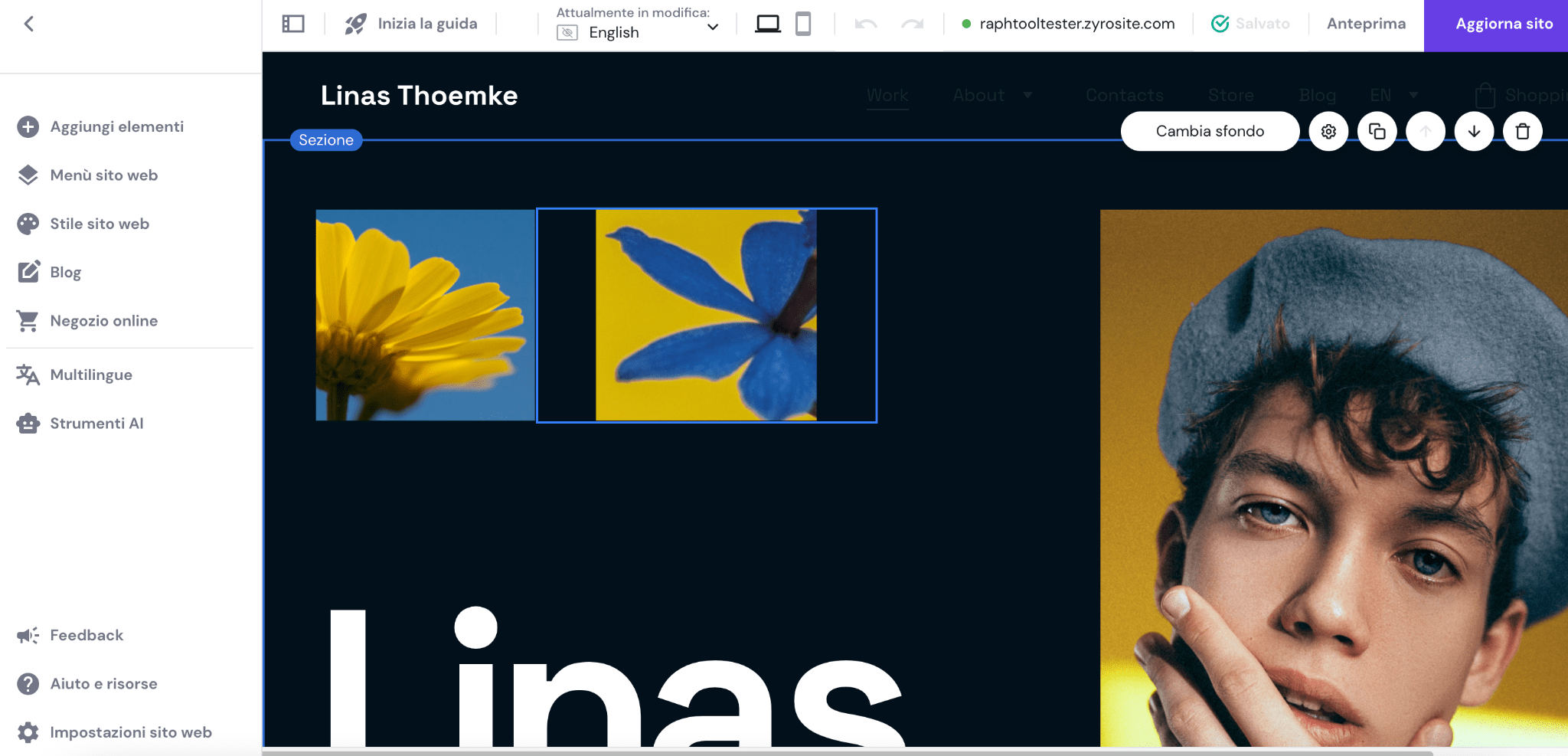Click the translate icon for Multilingue

point(28,375)
